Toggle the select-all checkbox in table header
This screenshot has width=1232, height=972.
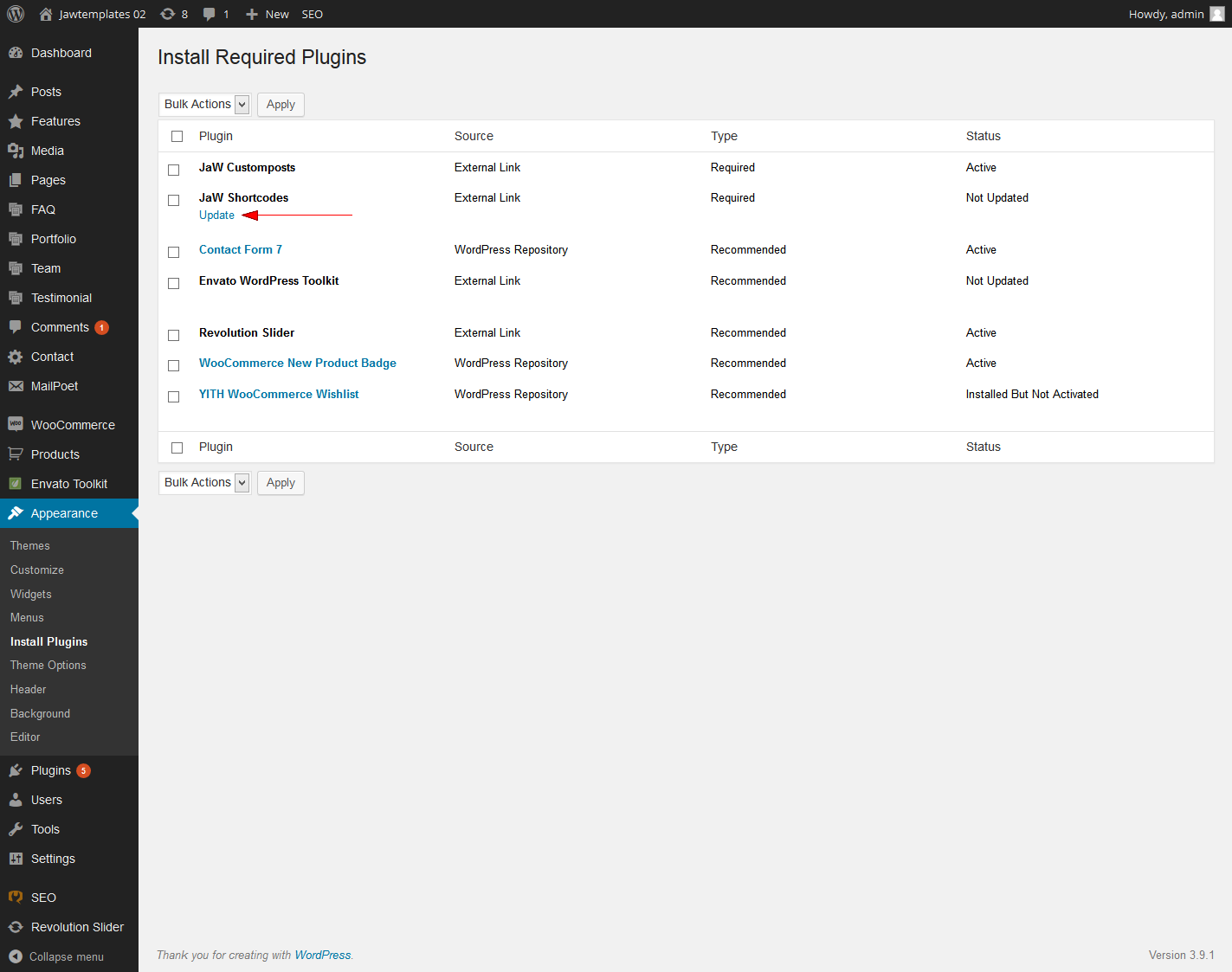click(177, 137)
